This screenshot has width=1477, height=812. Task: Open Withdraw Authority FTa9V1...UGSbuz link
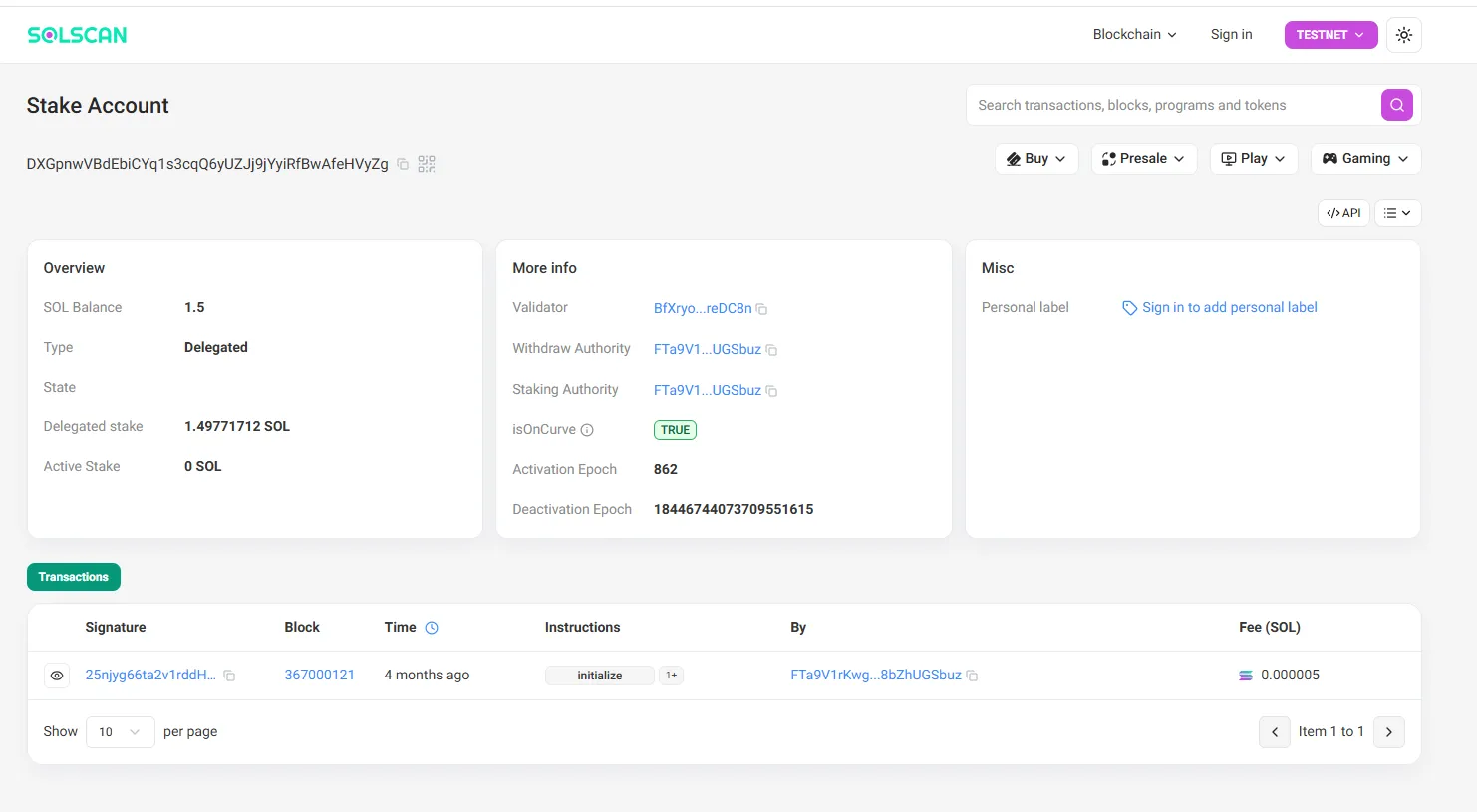708,350
